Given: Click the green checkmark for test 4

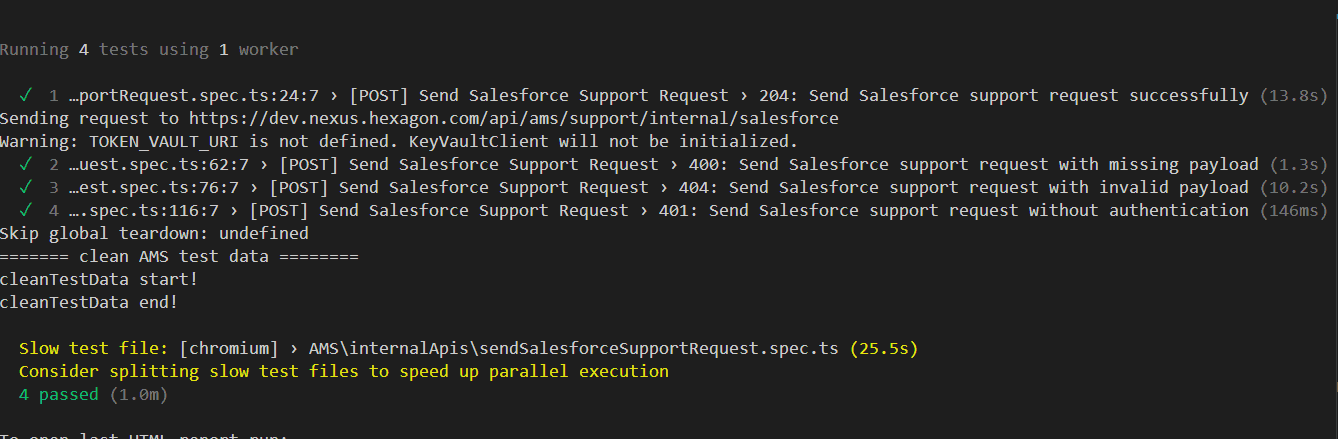Looking at the screenshot, I should pos(26,210).
